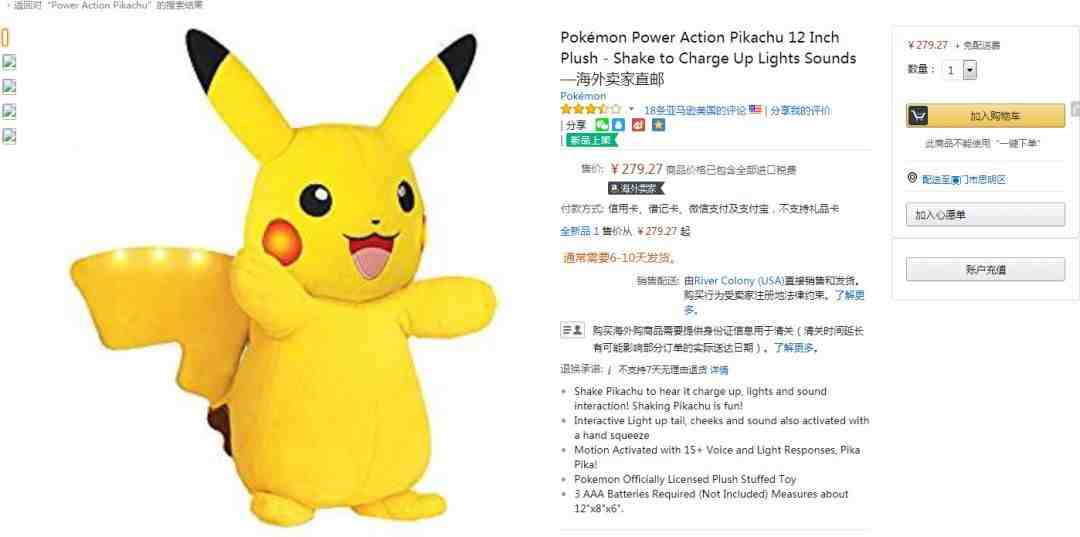1080x537 pixels.
Task: Select the first product thumbnail
Action: (x=6, y=37)
